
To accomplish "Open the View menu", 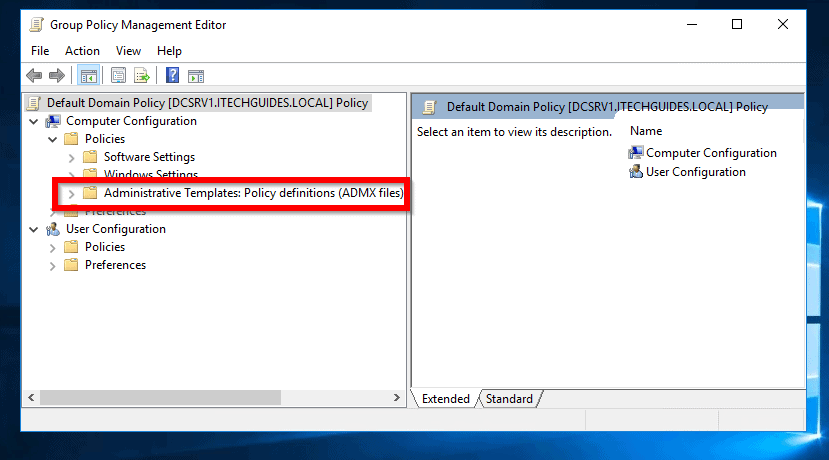I will coord(128,51).
